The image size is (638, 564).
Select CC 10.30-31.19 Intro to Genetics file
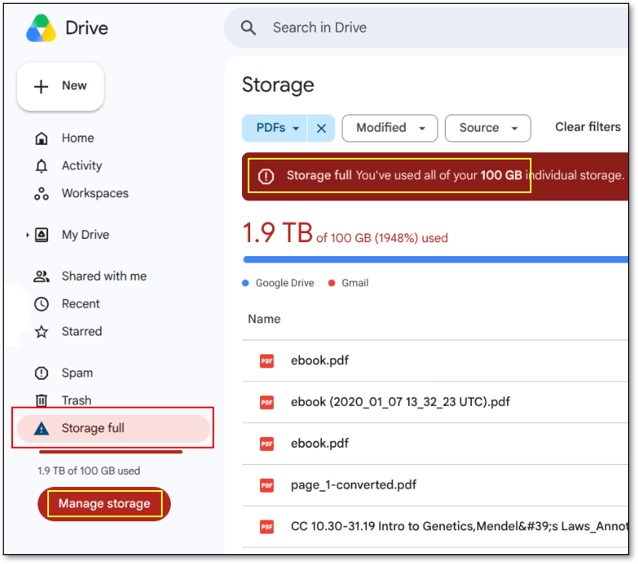[435, 527]
